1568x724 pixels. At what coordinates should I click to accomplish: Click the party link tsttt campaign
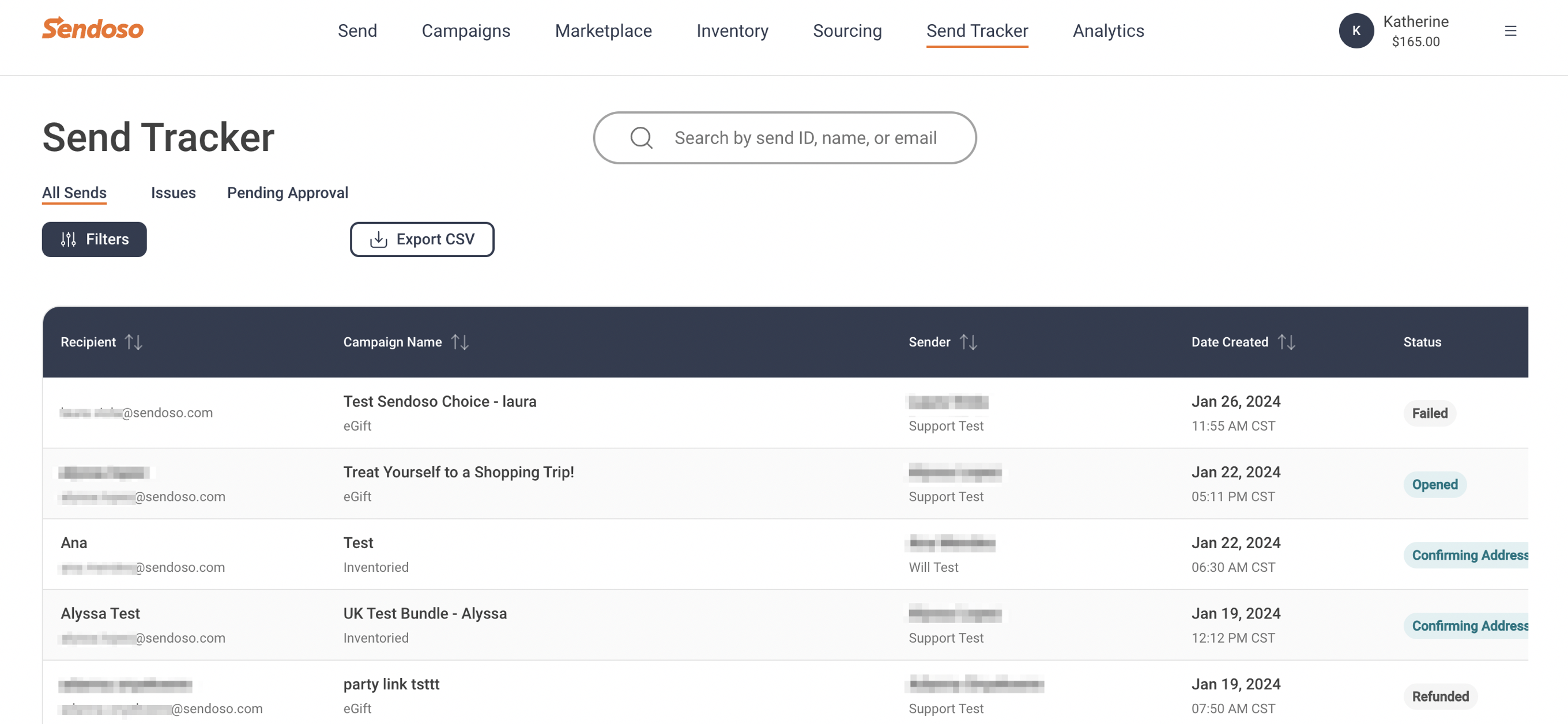[x=391, y=684]
